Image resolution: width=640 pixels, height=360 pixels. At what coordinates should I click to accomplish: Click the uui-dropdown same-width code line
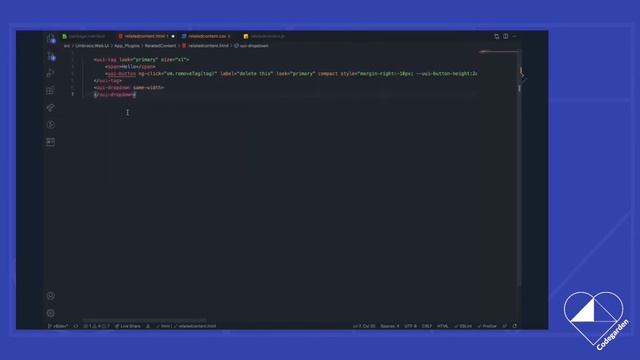[x=129, y=87]
